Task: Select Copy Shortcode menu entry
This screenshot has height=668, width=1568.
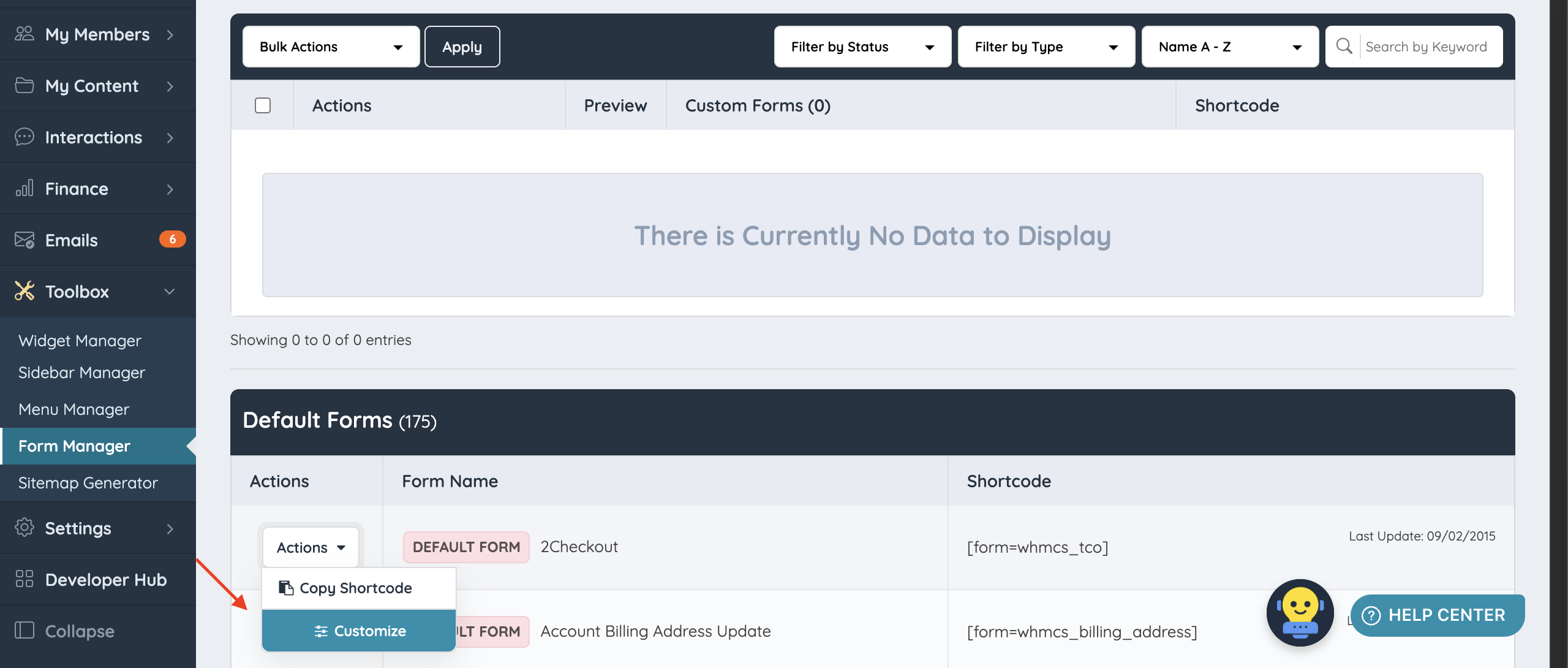Action: pos(355,588)
